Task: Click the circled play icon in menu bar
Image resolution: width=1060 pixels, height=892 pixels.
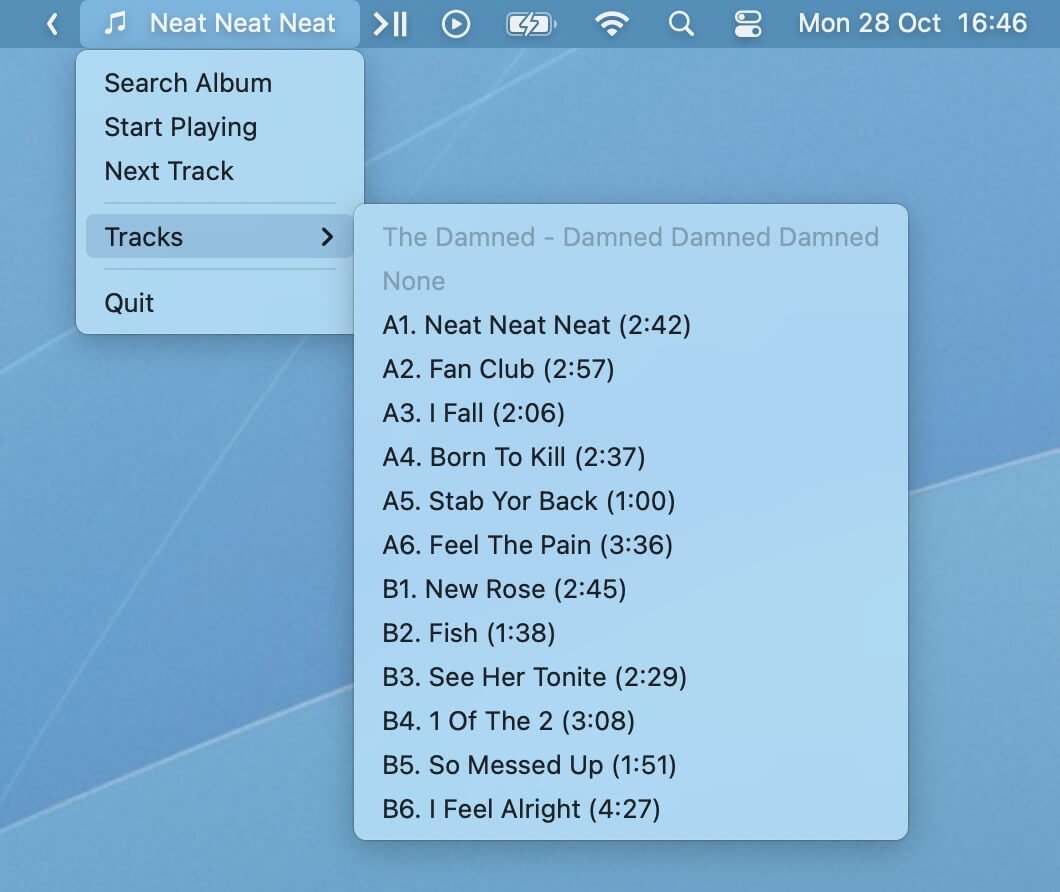Action: click(456, 24)
